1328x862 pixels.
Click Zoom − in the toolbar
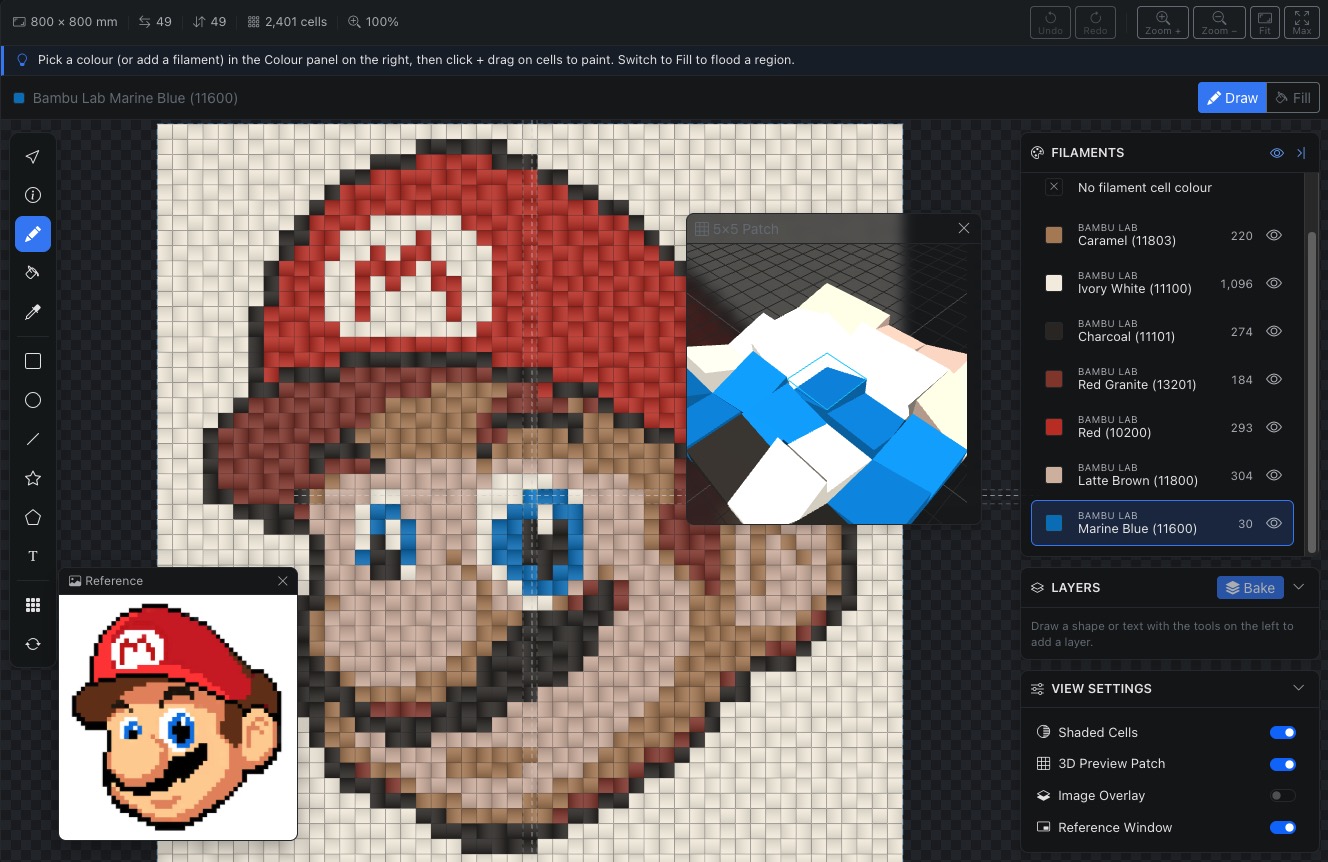[1219, 22]
